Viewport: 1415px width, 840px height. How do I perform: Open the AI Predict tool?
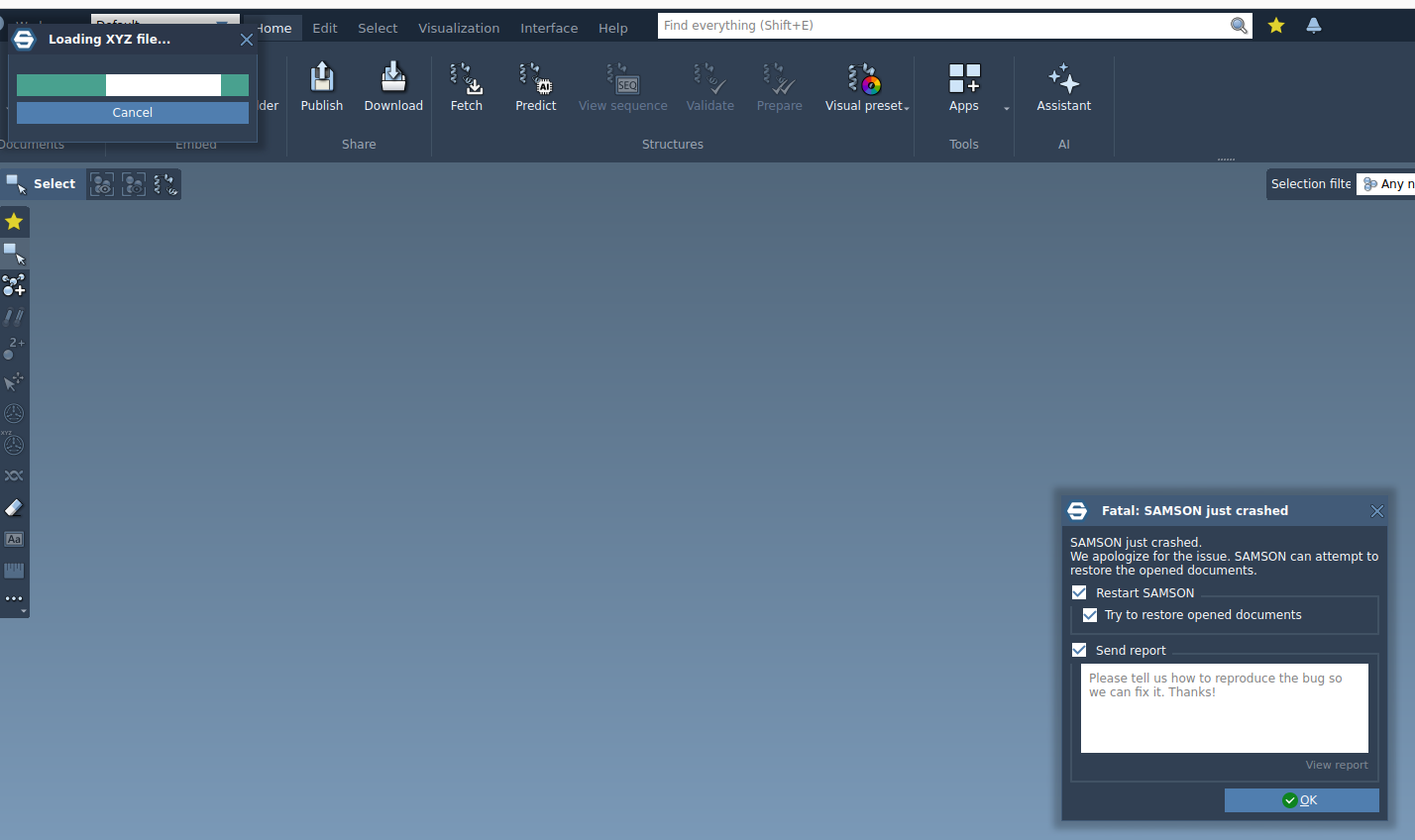tap(536, 78)
